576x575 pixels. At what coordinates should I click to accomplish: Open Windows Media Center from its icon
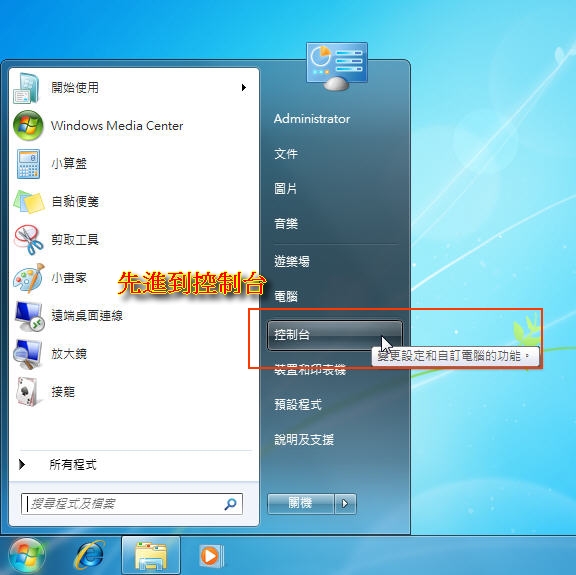[28, 126]
